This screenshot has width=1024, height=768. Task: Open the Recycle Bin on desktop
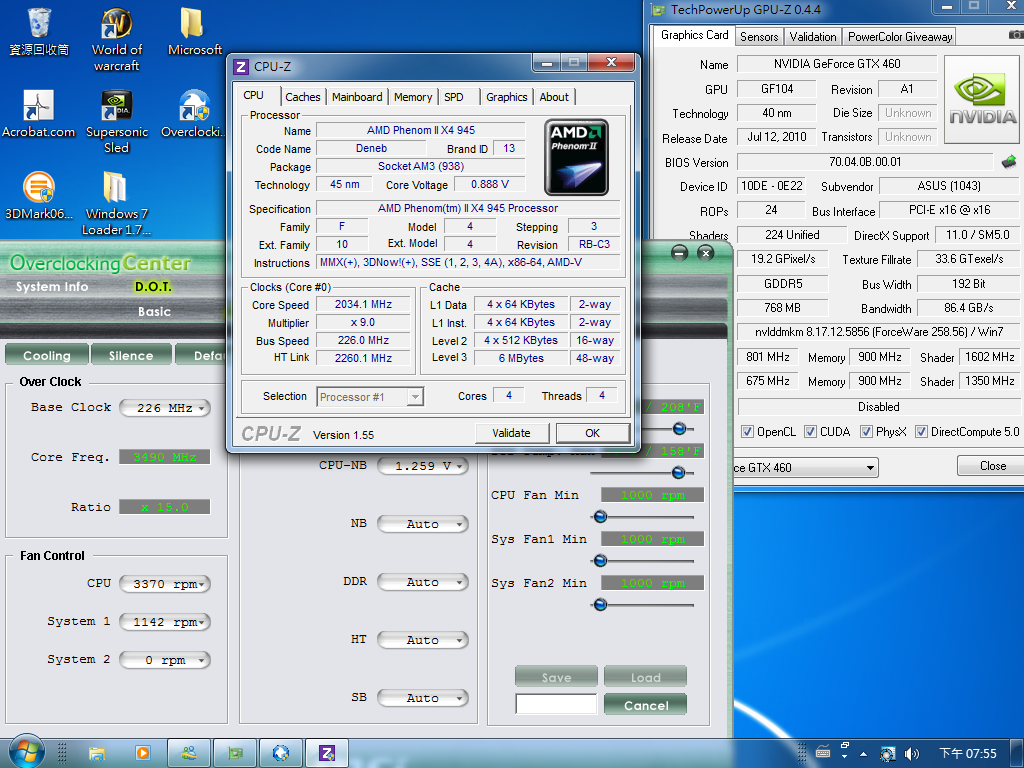click(39, 32)
